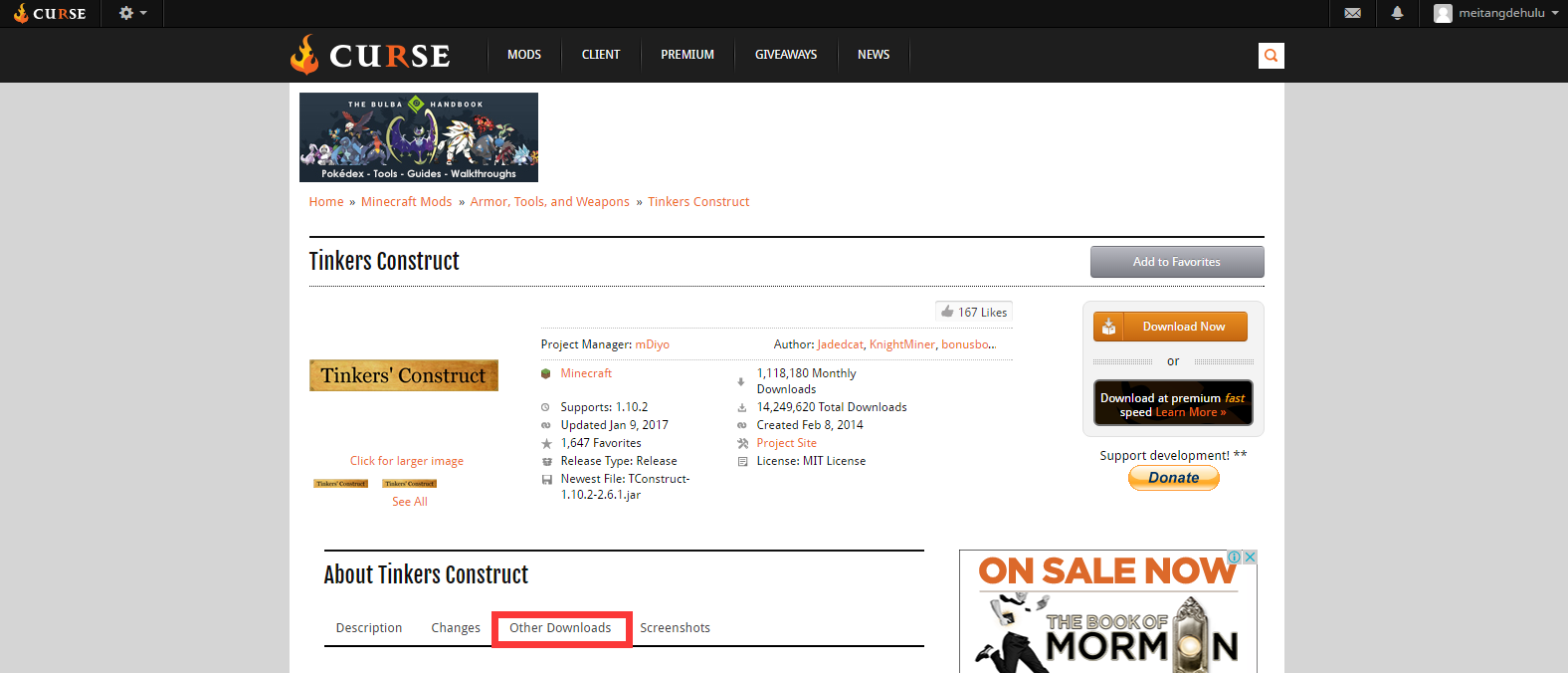Close the ad with X icon
Screen dimensions: 1568x673
[x=1251, y=558]
